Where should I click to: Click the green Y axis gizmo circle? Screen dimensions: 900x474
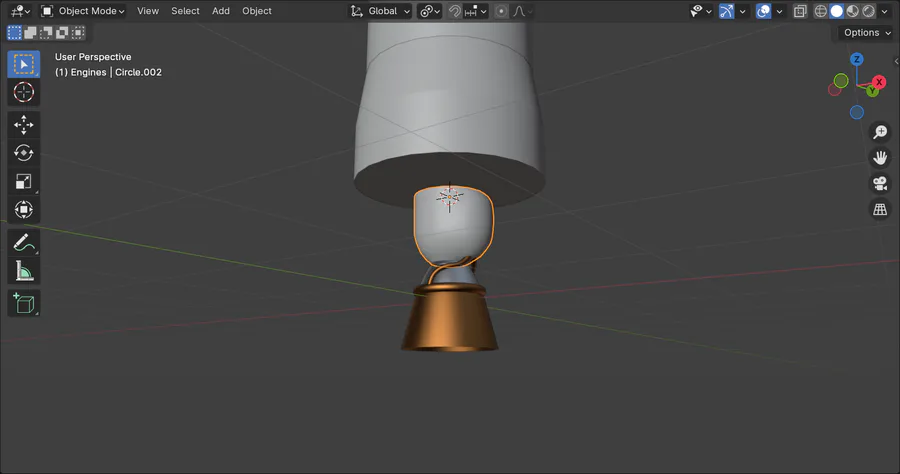[x=841, y=81]
